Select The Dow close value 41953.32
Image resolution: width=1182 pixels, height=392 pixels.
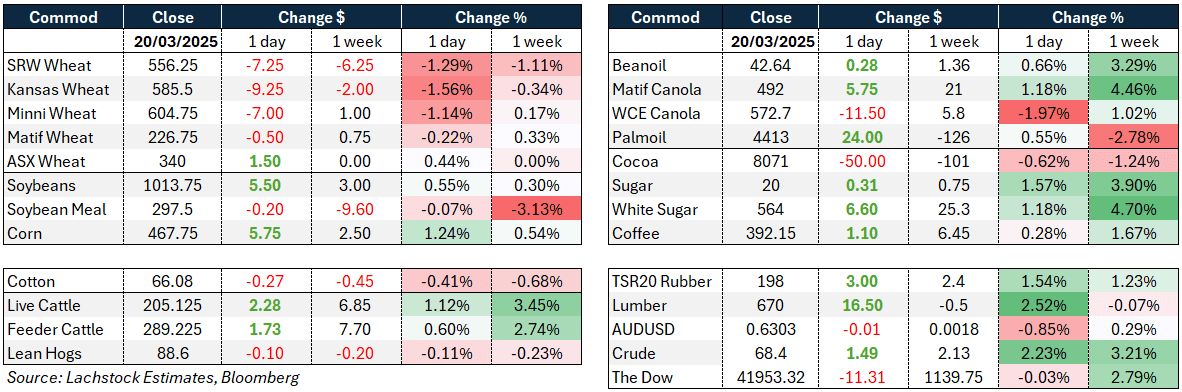[x=772, y=377]
